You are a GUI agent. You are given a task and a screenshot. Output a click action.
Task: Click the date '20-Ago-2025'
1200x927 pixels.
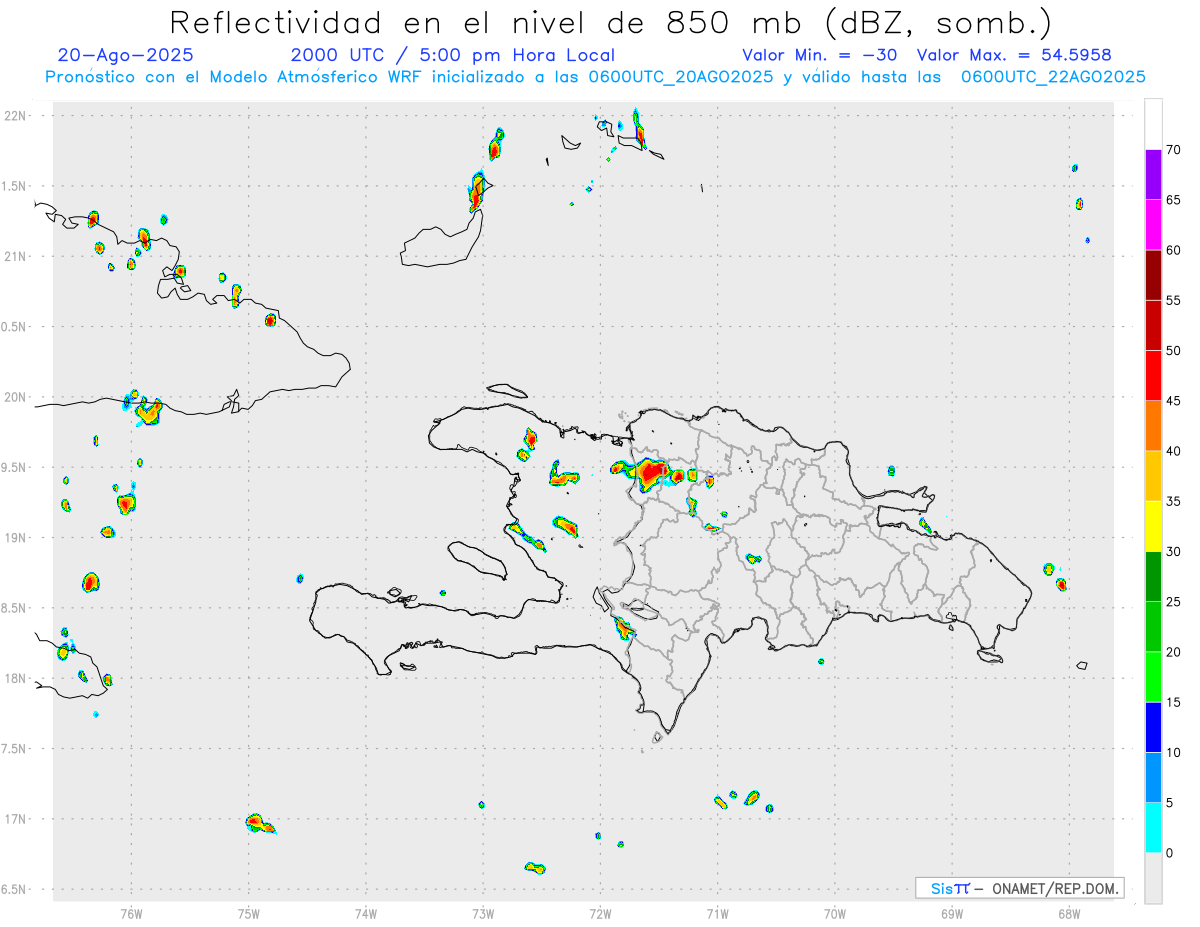[126, 55]
